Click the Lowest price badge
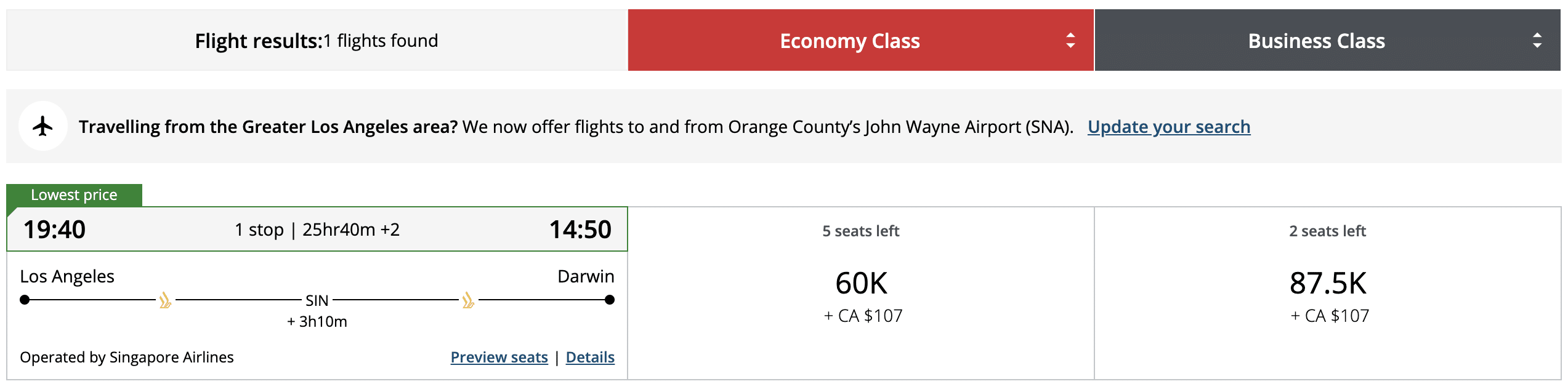The image size is (1568, 384). 74,195
